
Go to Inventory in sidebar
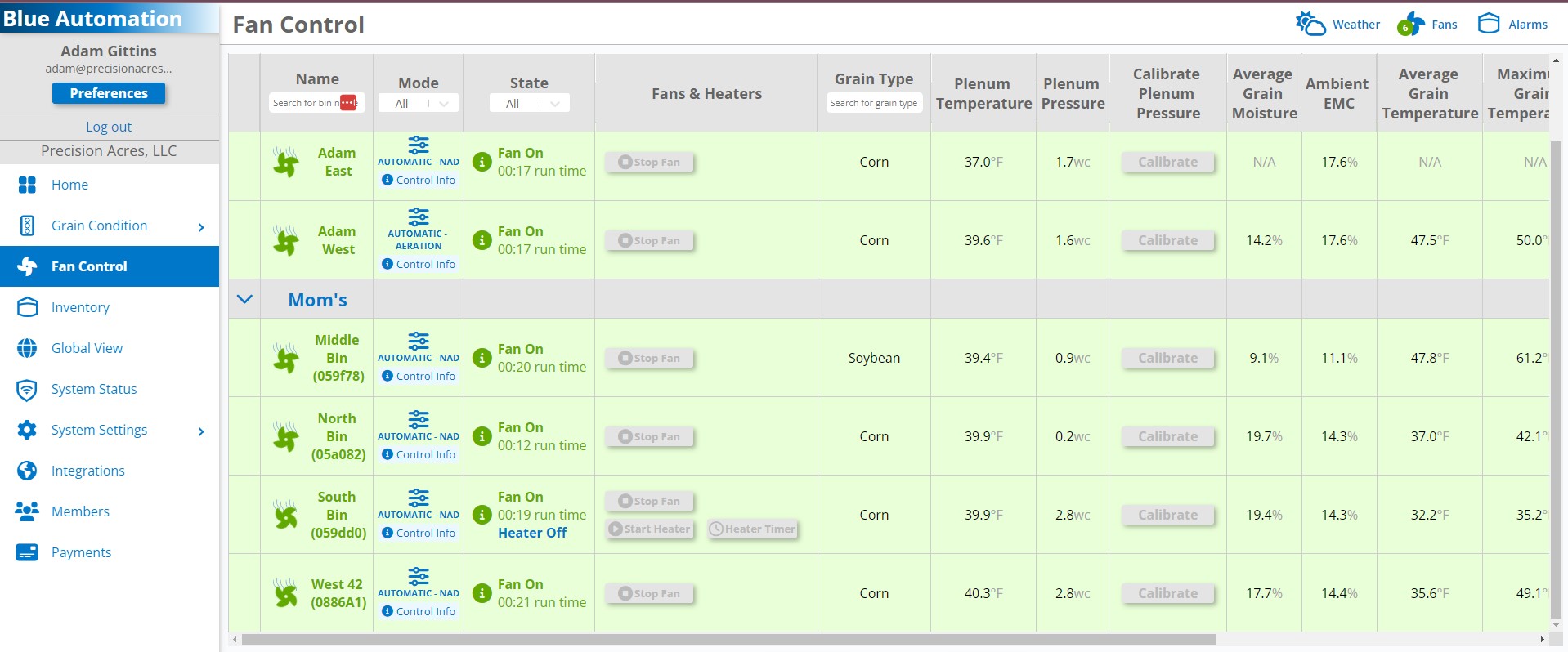point(80,307)
